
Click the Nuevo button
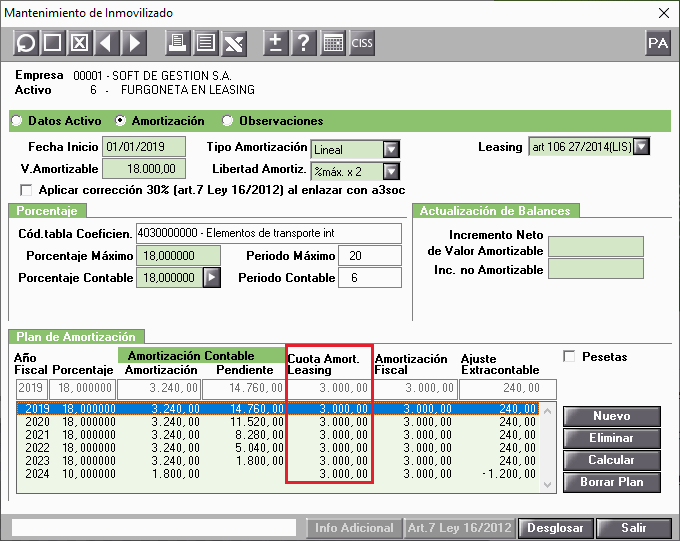click(x=612, y=416)
